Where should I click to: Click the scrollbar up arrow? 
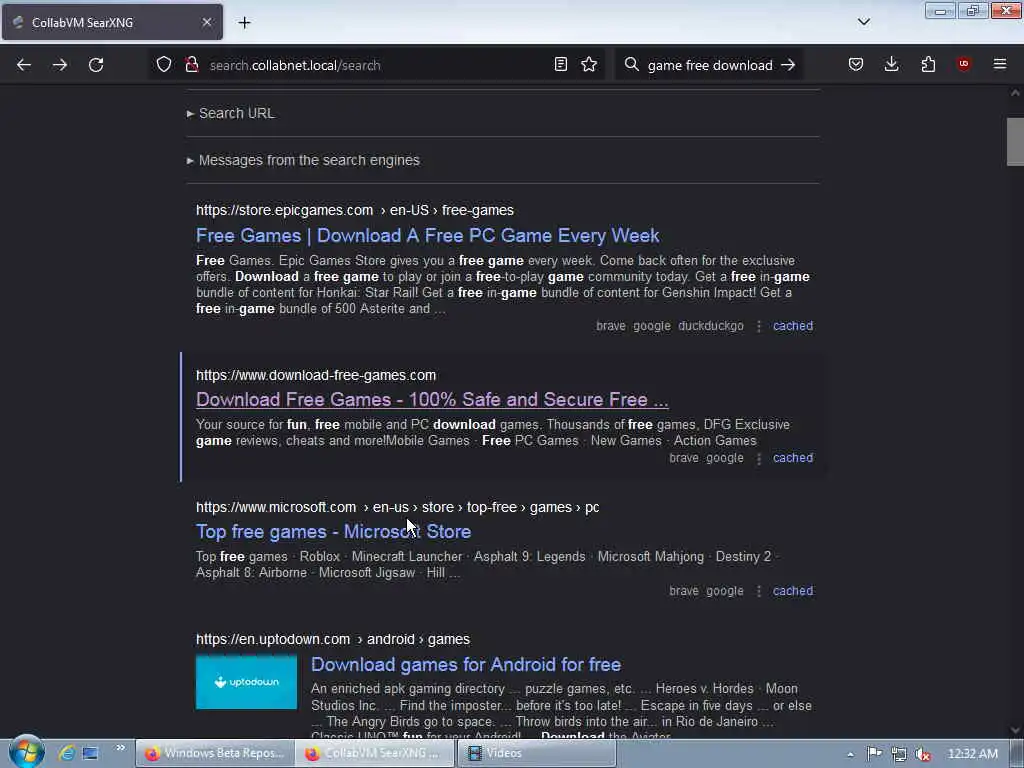coord(1015,93)
